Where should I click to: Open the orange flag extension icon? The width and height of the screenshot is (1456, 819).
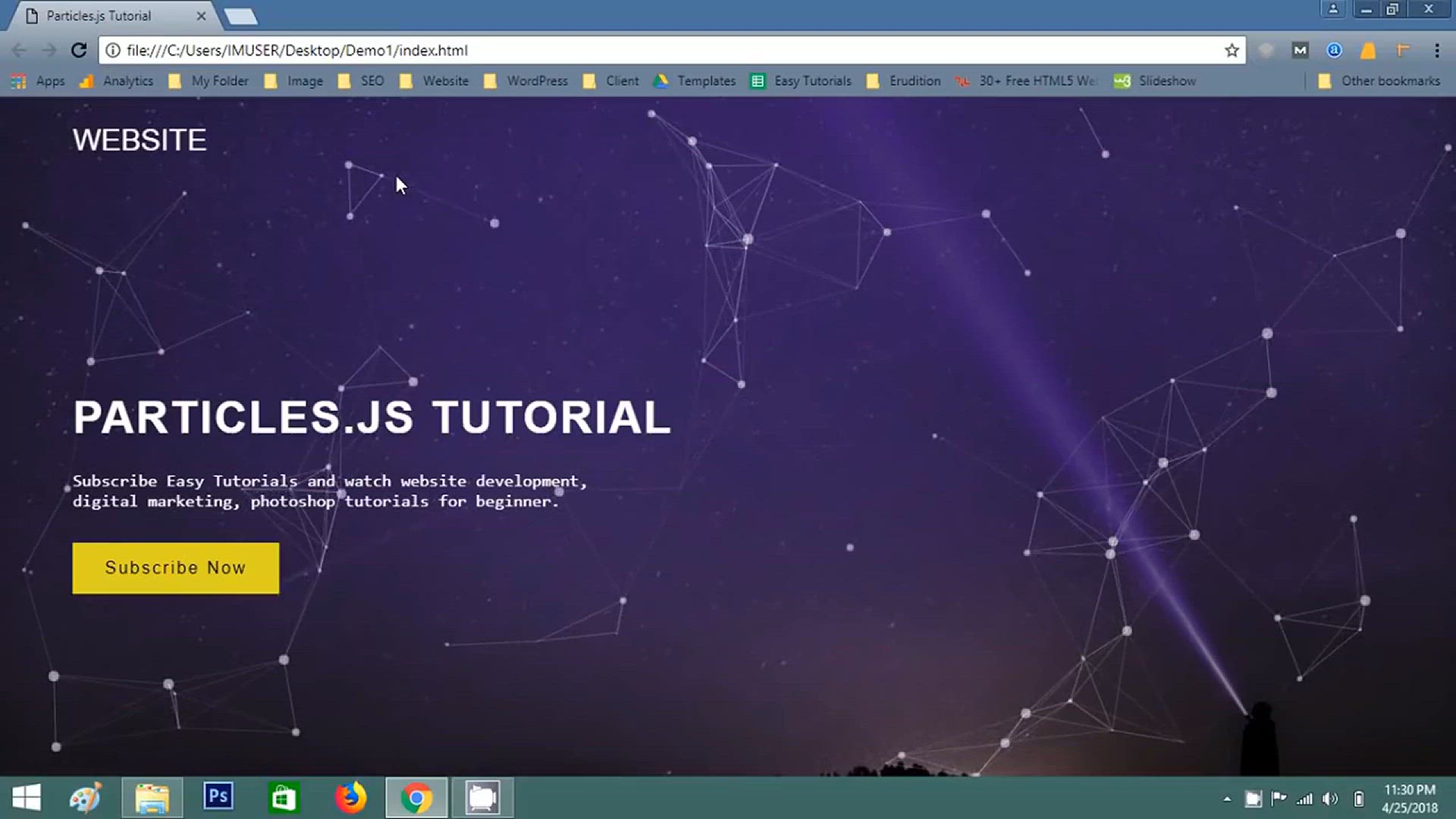coord(1402,50)
